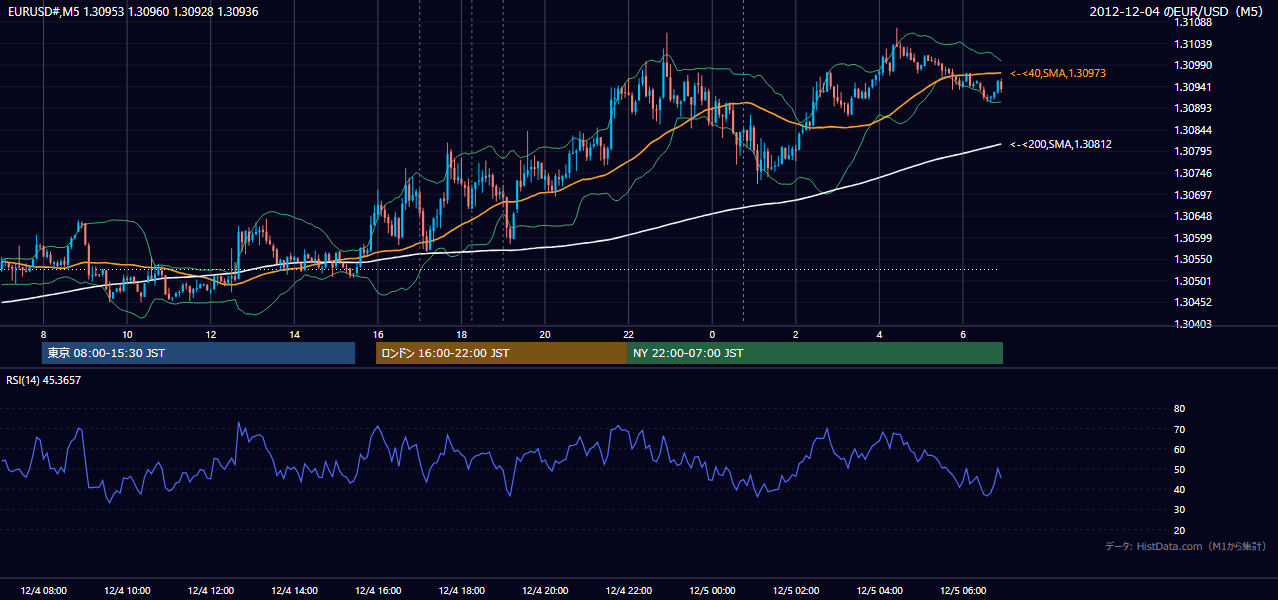This screenshot has width=1278, height=600.
Task: Click the 12/5 04:00 time label
Action: coord(880,591)
